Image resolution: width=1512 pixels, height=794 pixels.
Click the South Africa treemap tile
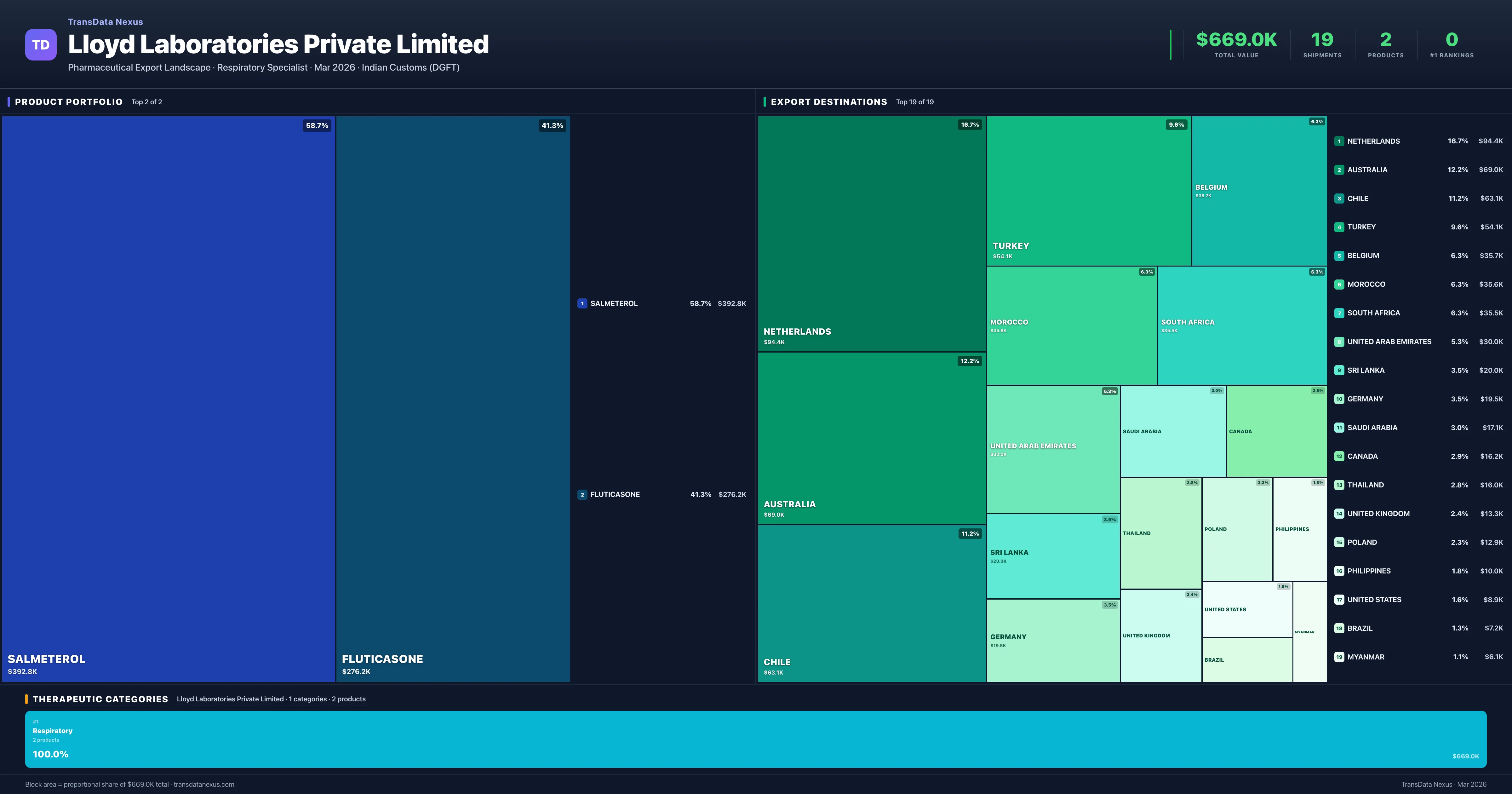tap(1242, 326)
